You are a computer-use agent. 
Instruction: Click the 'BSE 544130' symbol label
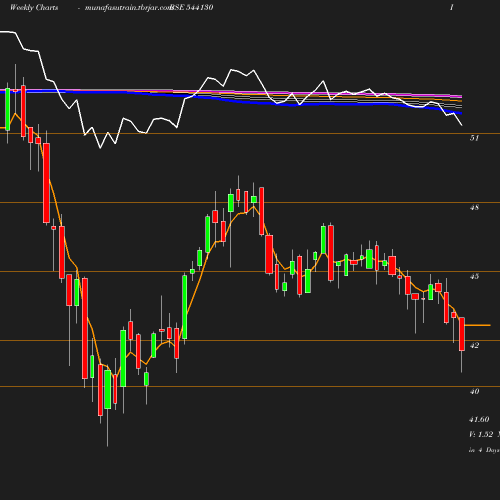(192, 7)
